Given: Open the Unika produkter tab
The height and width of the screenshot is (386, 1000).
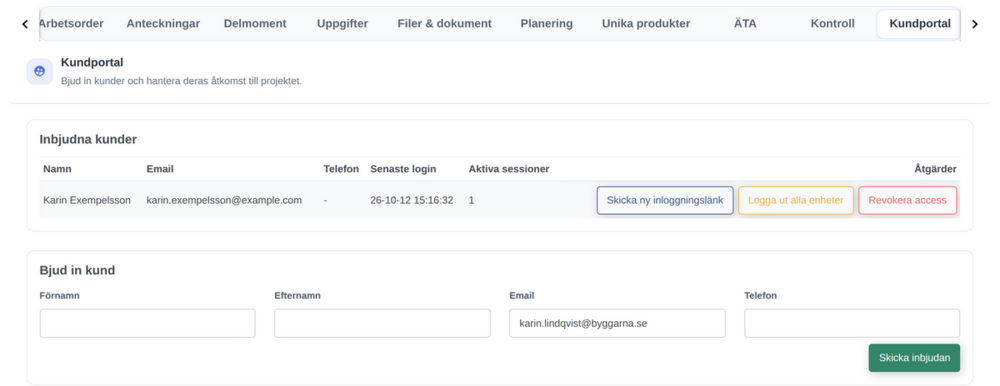Looking at the screenshot, I should point(646,24).
